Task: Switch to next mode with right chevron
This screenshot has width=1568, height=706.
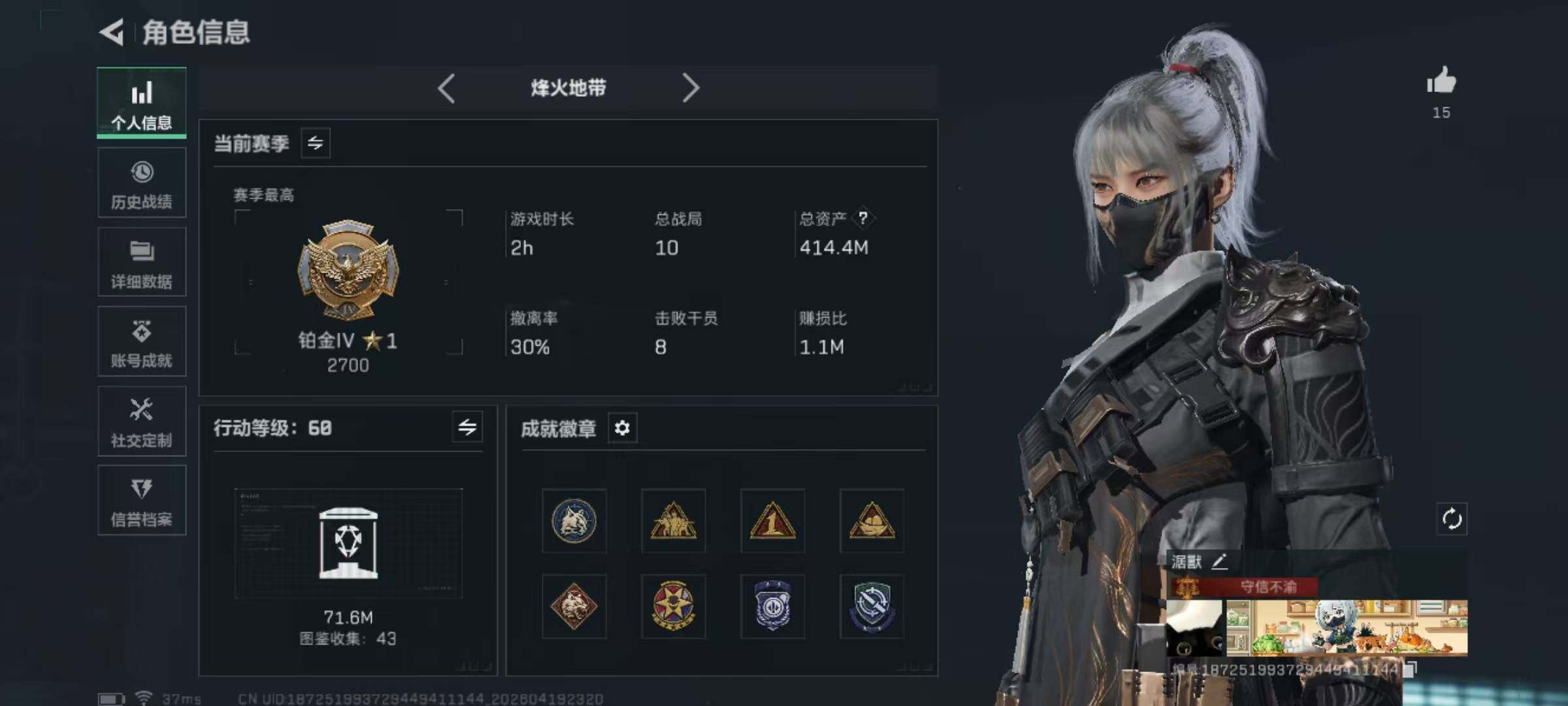Action: coord(691,88)
